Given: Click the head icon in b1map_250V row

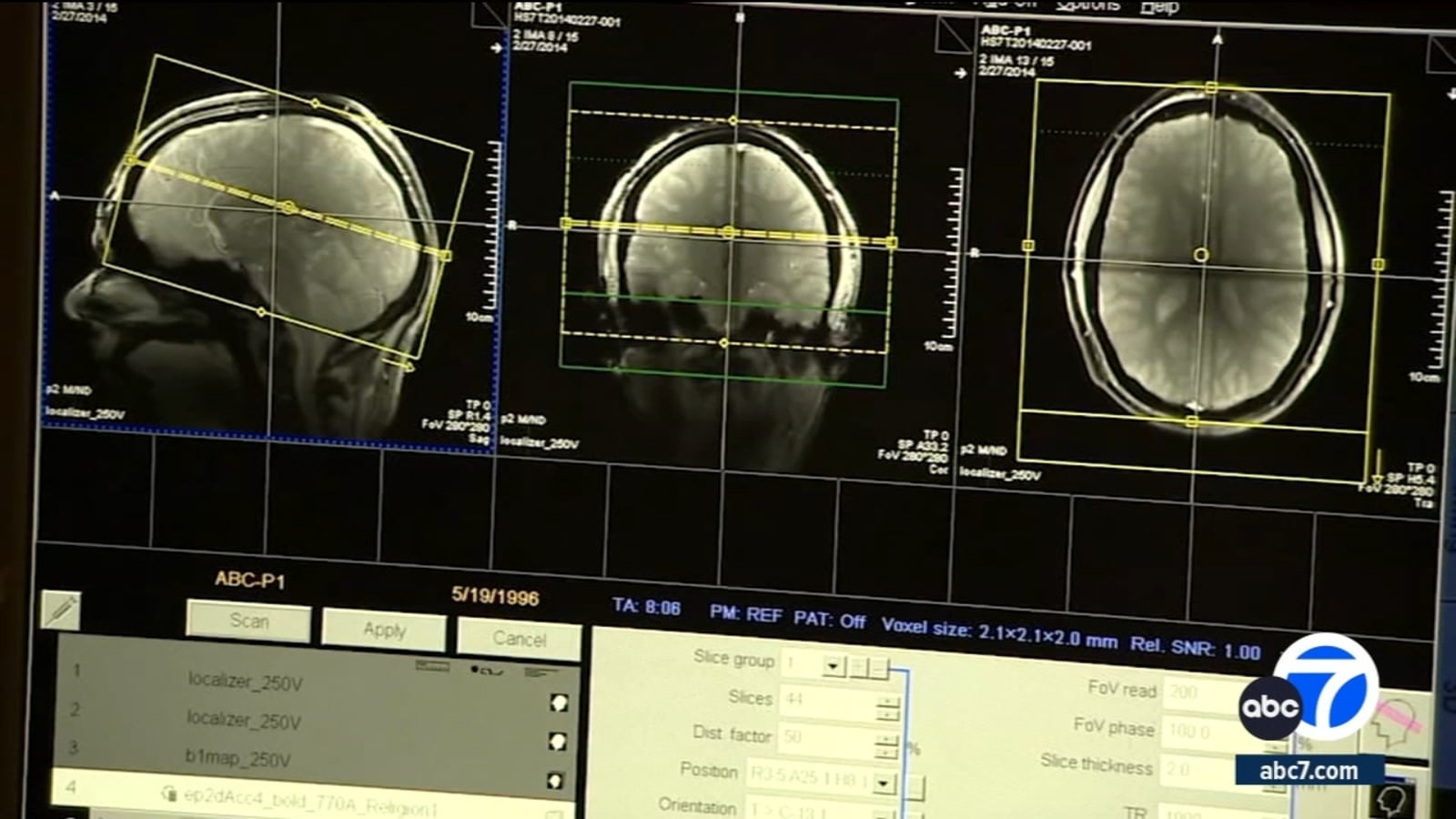Looking at the screenshot, I should (x=555, y=781).
